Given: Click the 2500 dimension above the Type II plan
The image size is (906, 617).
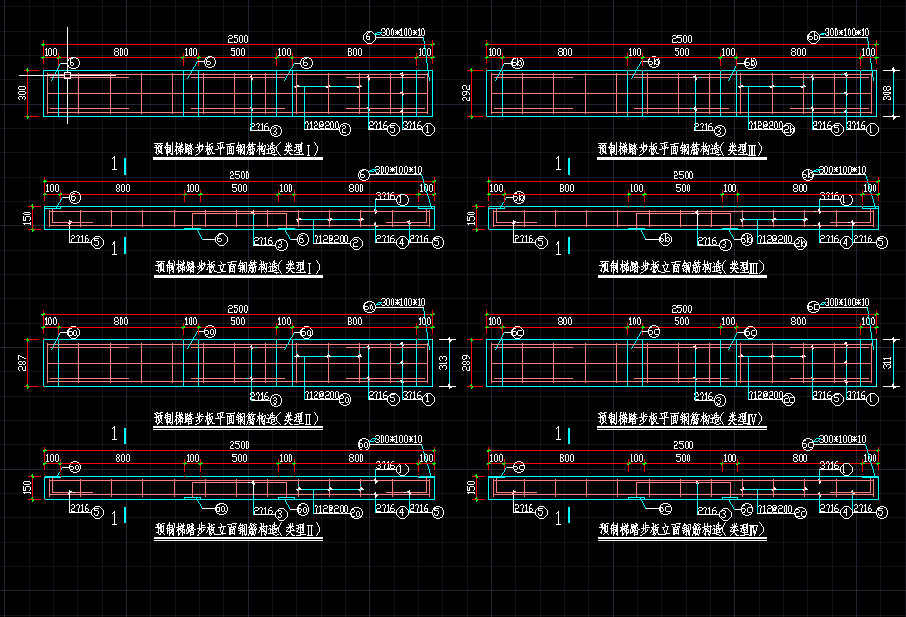Looking at the screenshot, I should 237,309.
